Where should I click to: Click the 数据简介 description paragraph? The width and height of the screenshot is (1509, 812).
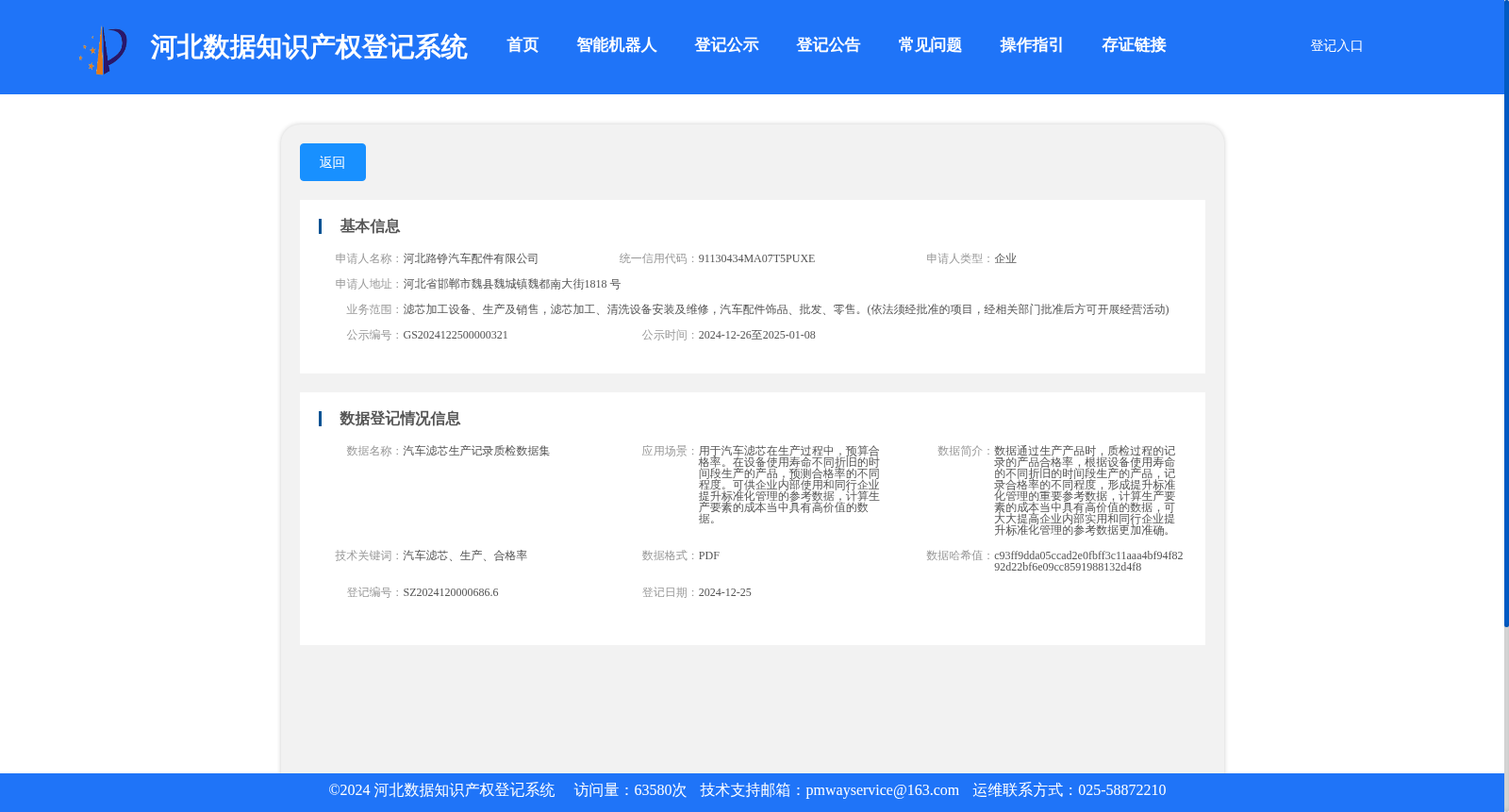click(1085, 490)
